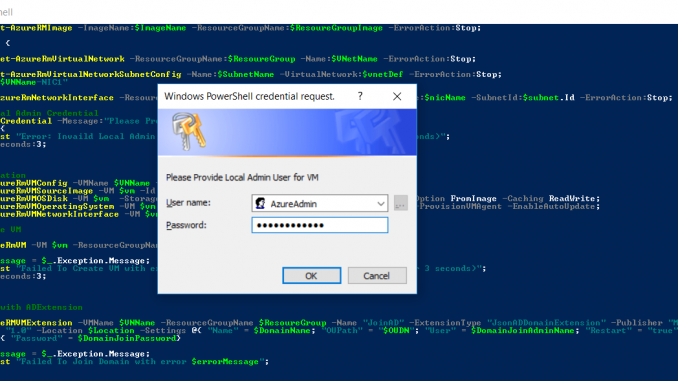
Task: Click the browse ellipsis button beside user name
Action: 400,203
